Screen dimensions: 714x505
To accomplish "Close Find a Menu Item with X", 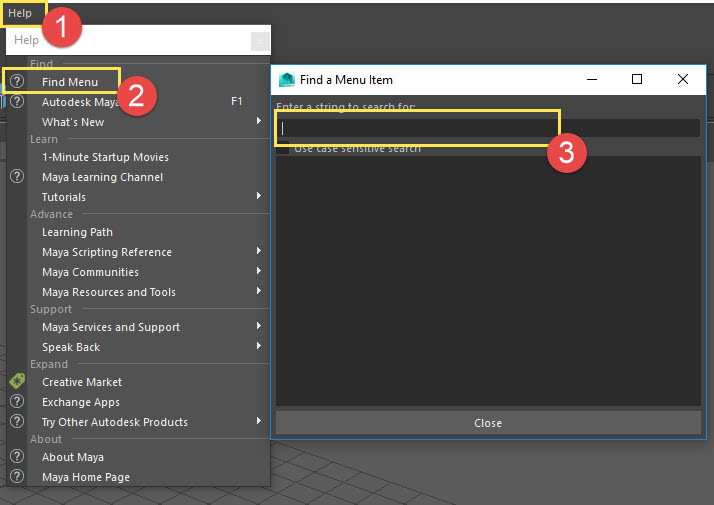I will coord(683,80).
